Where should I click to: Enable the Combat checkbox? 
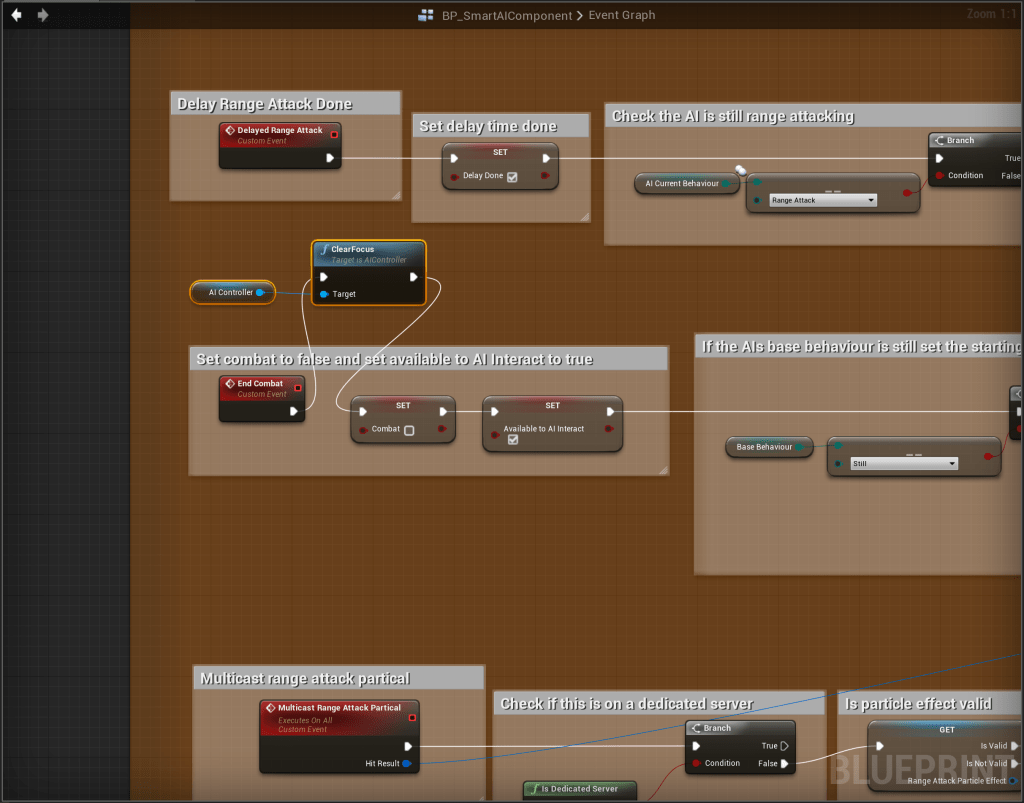(x=409, y=430)
